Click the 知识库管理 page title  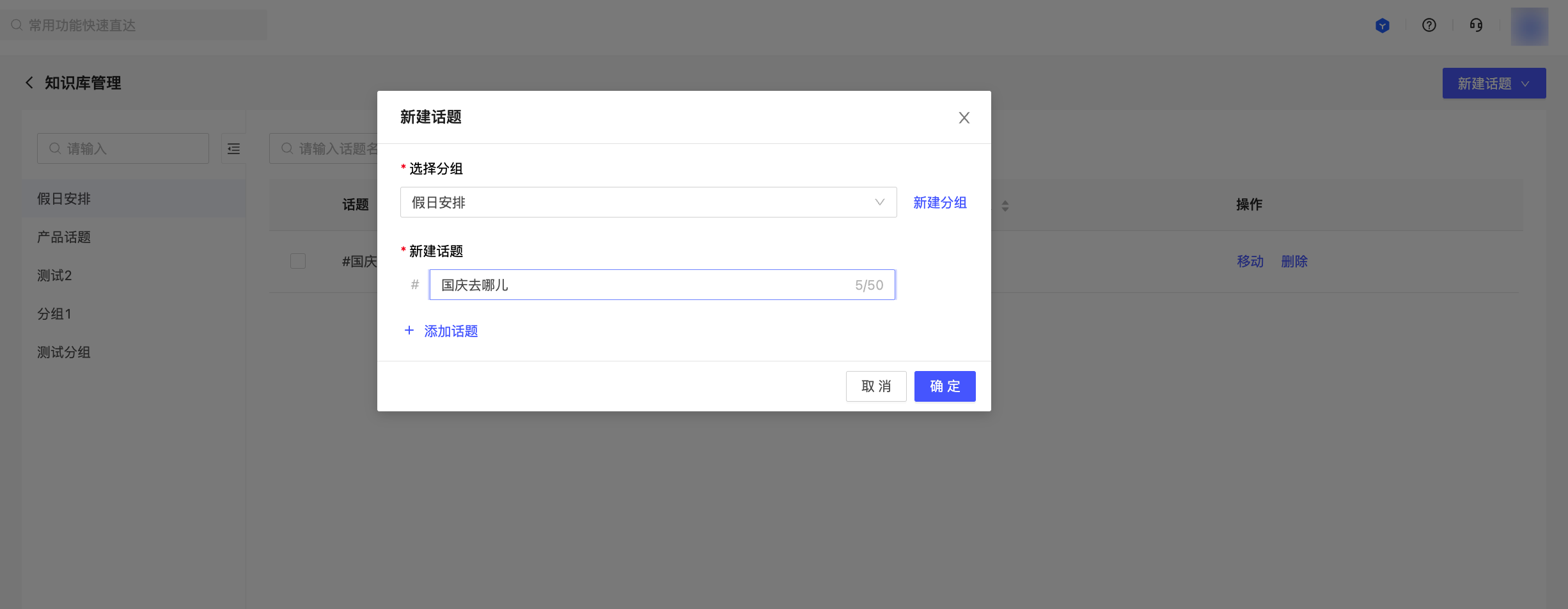point(82,83)
